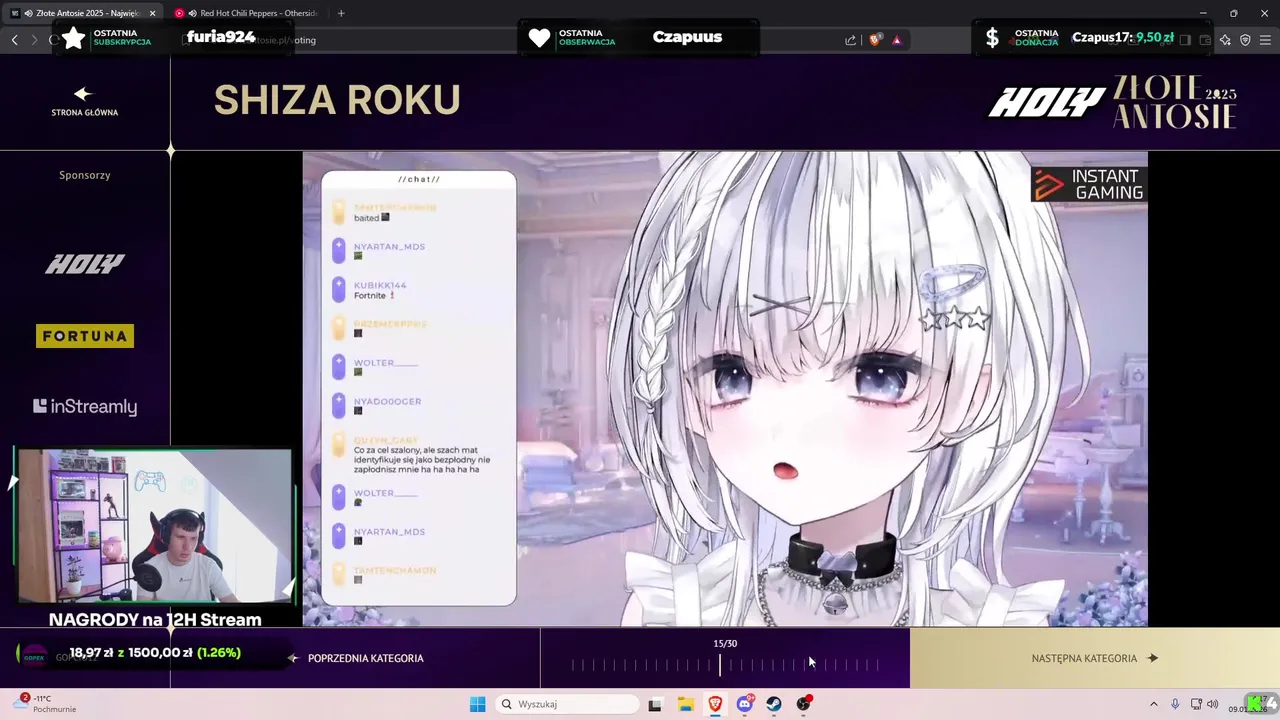Screen dimensions: 1280x720
Task: Go to Poprzednia Kategoria
Action: (356, 658)
